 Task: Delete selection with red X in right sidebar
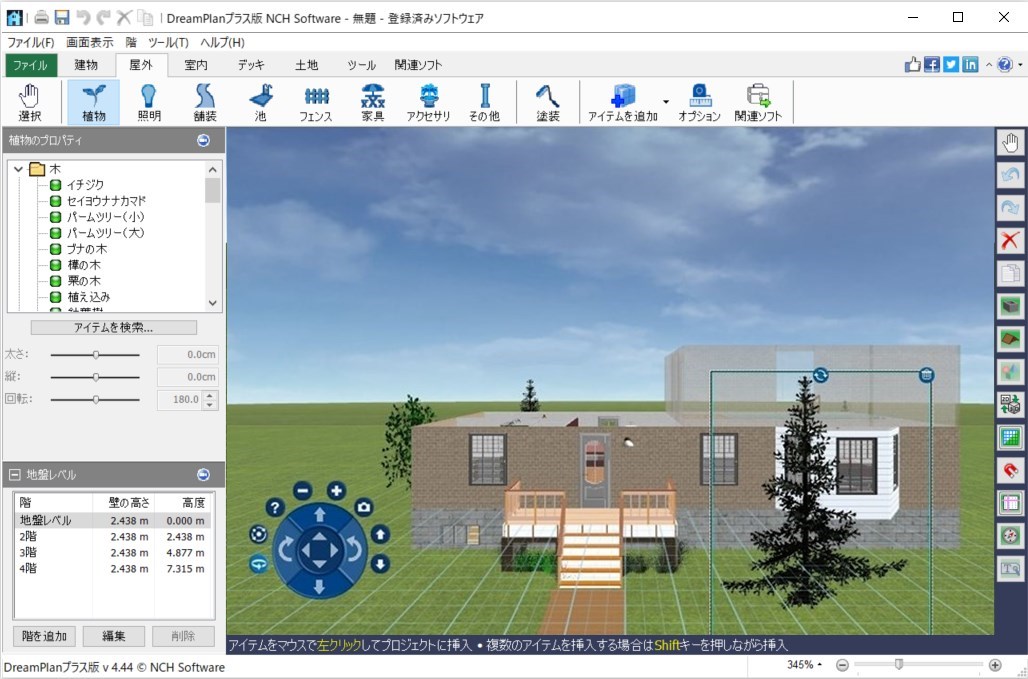pos(1010,240)
